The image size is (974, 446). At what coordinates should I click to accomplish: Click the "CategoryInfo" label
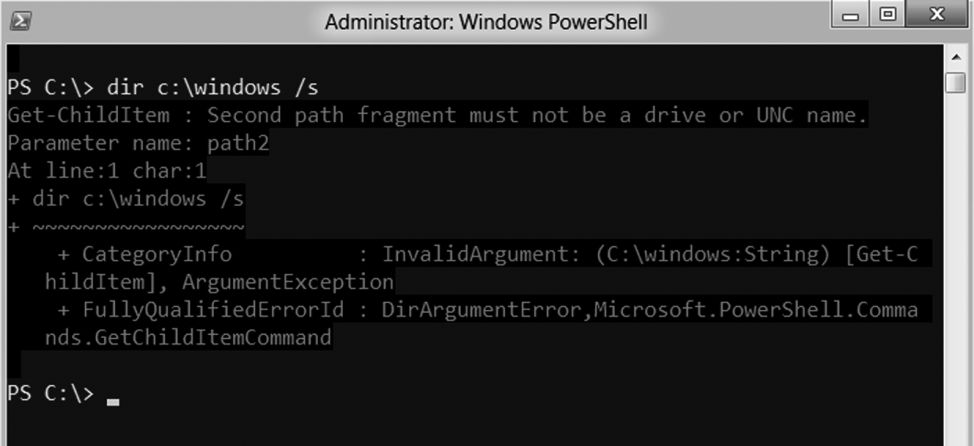click(x=157, y=255)
